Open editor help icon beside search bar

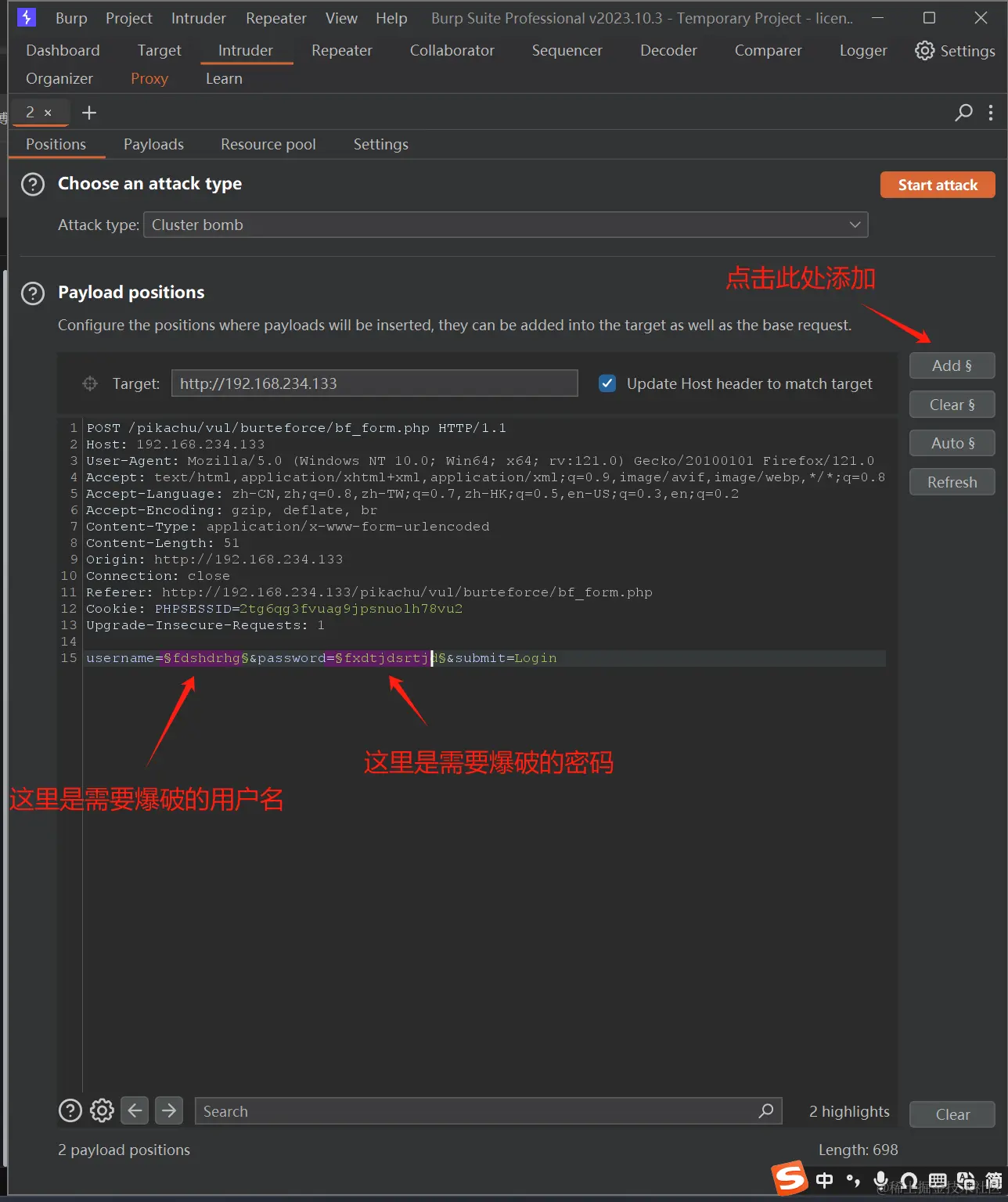tap(70, 1110)
